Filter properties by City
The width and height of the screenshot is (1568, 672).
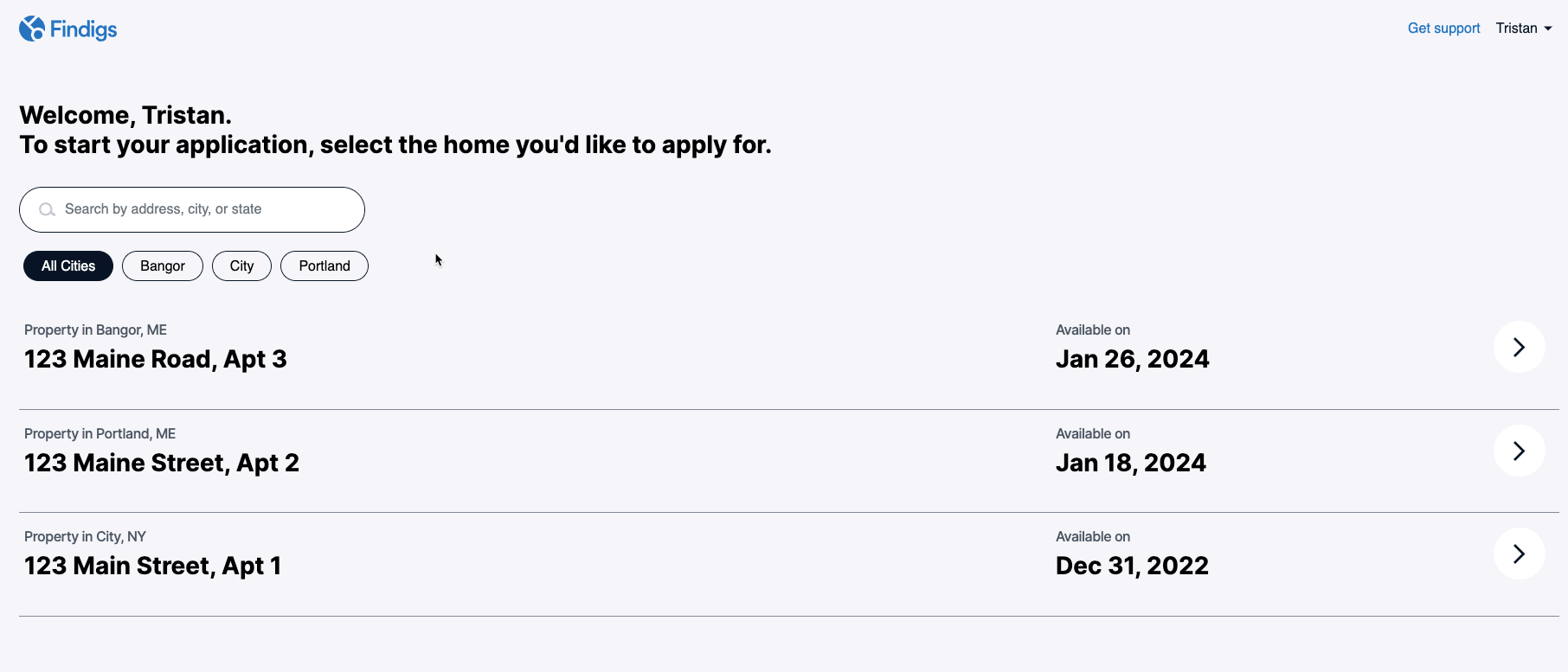point(241,266)
